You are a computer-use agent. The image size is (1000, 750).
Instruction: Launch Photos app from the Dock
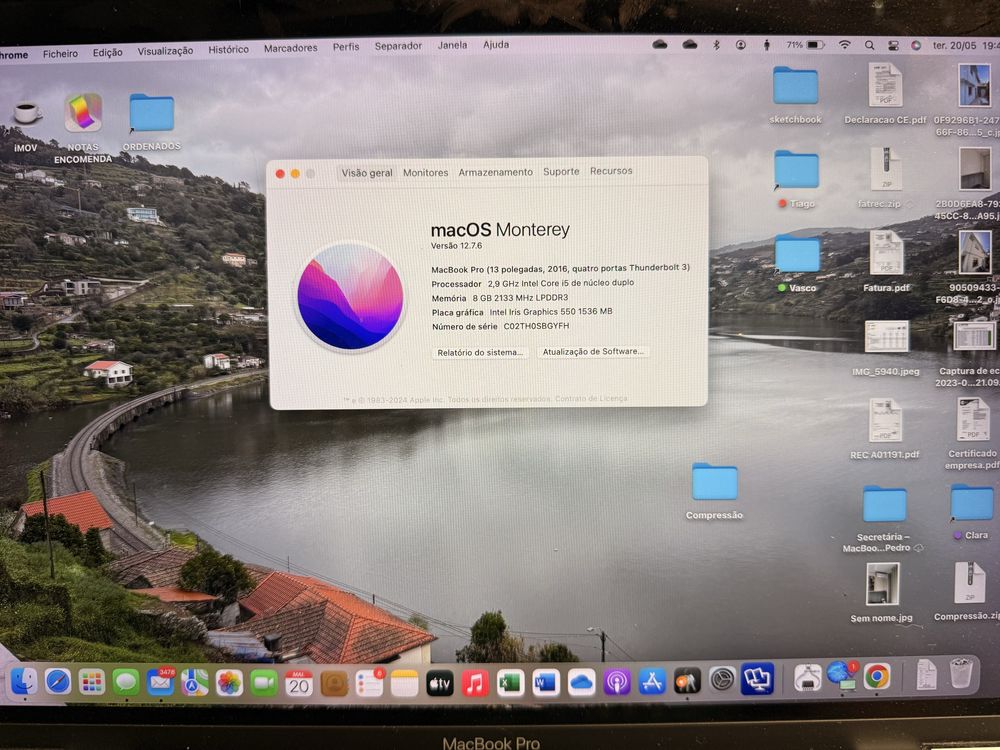(230, 683)
